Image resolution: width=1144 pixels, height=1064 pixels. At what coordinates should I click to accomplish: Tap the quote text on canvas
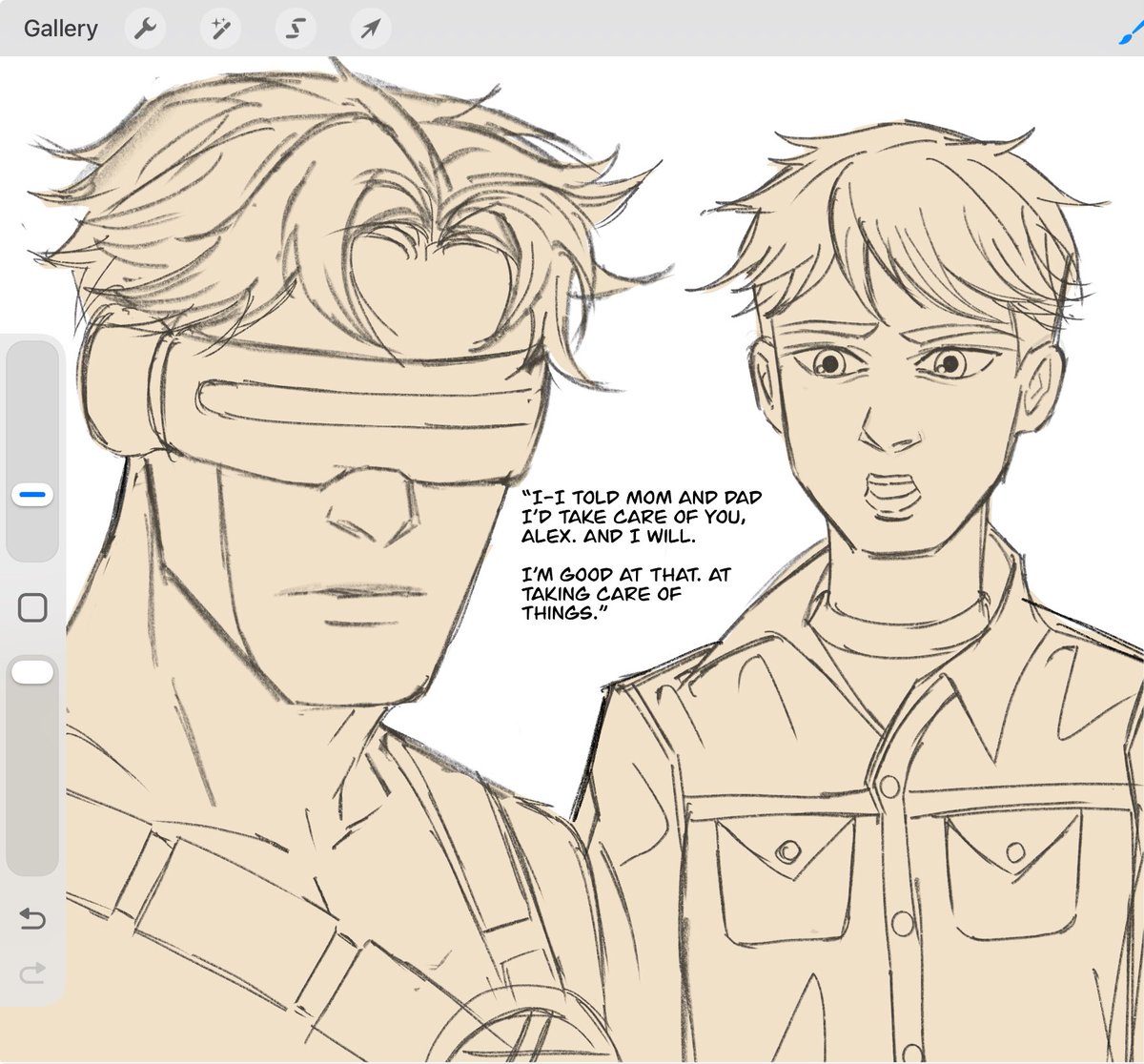(642, 556)
